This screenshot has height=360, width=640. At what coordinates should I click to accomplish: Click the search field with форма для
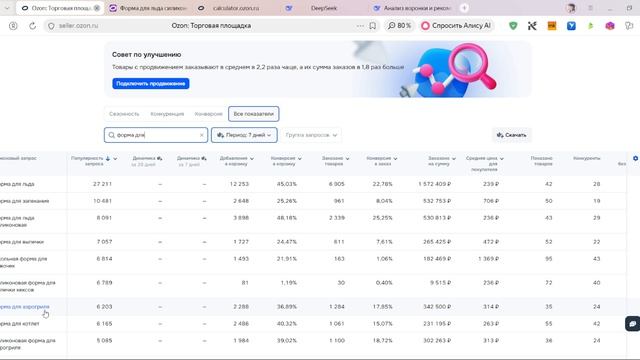(x=155, y=135)
